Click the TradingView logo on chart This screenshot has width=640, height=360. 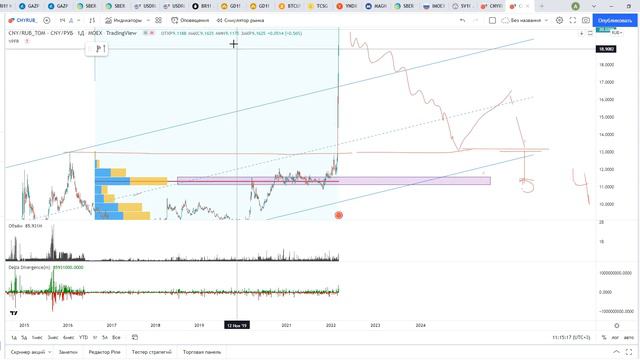point(14,313)
